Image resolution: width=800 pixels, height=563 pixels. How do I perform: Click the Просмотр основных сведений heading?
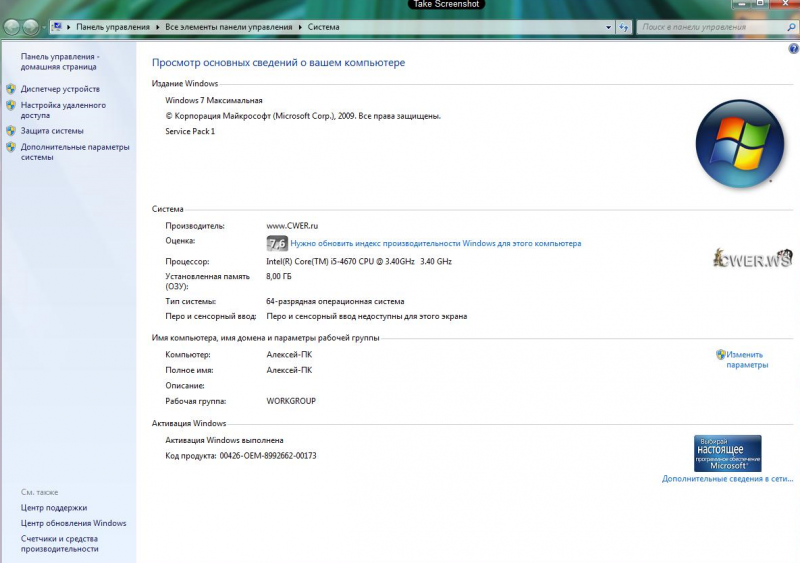[x=279, y=63]
